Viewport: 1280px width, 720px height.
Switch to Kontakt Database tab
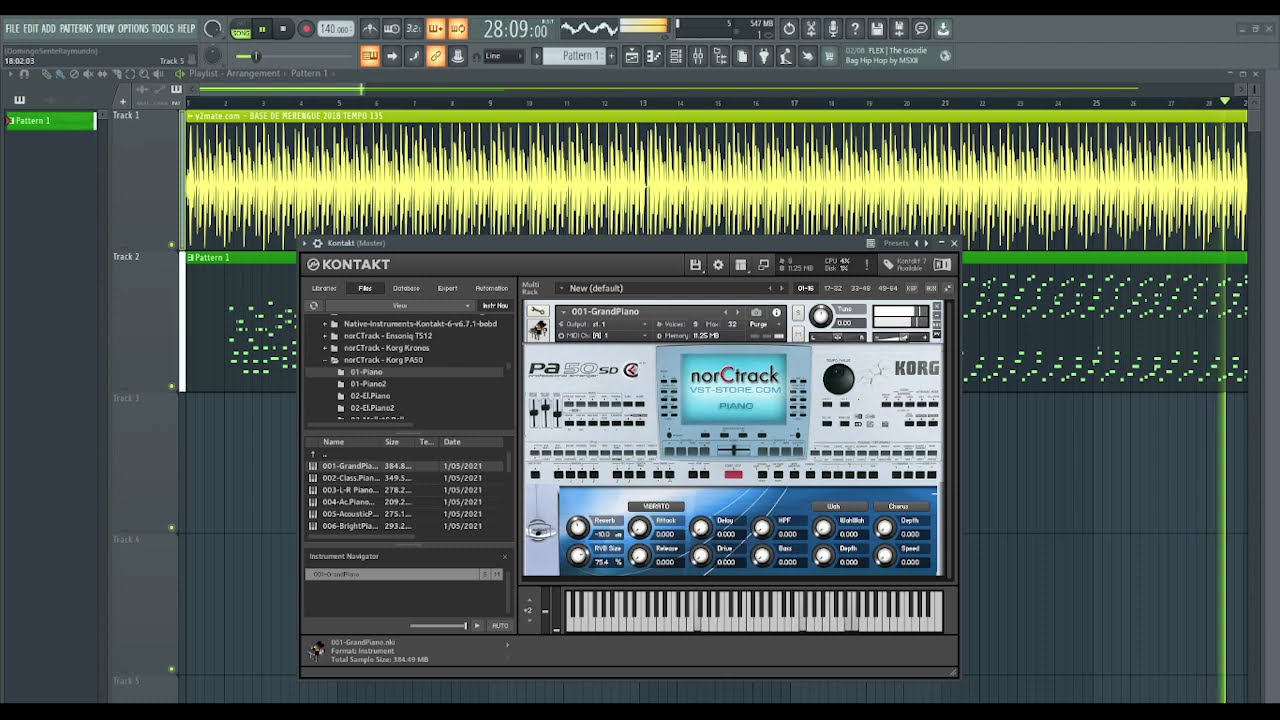tap(406, 288)
